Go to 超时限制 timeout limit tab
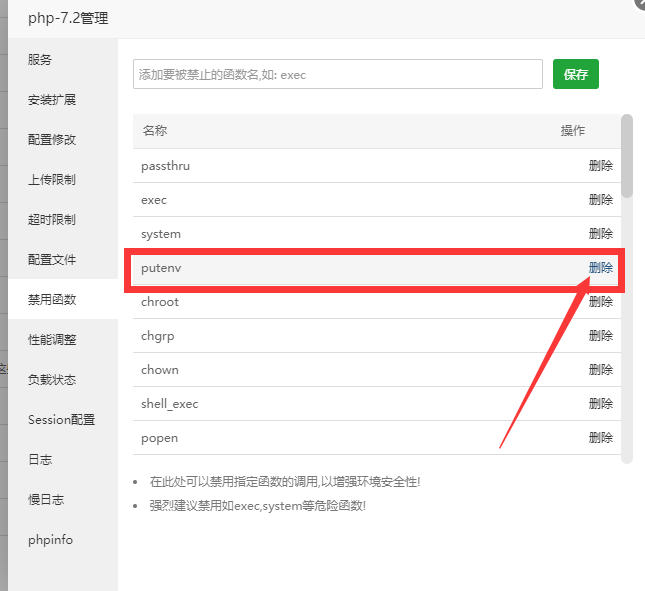645x591 pixels. (x=52, y=220)
